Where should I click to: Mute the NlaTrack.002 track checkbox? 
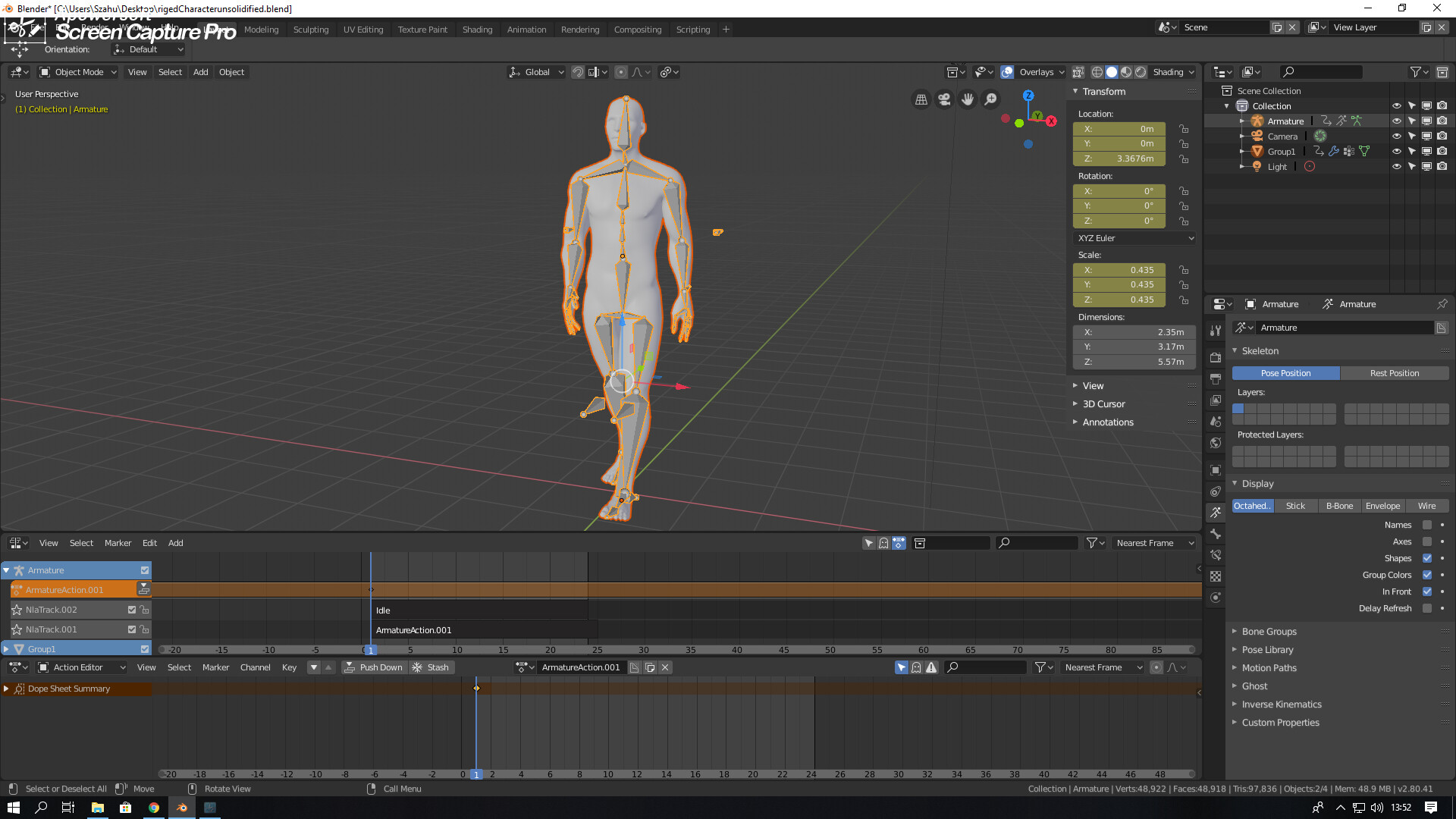130,609
